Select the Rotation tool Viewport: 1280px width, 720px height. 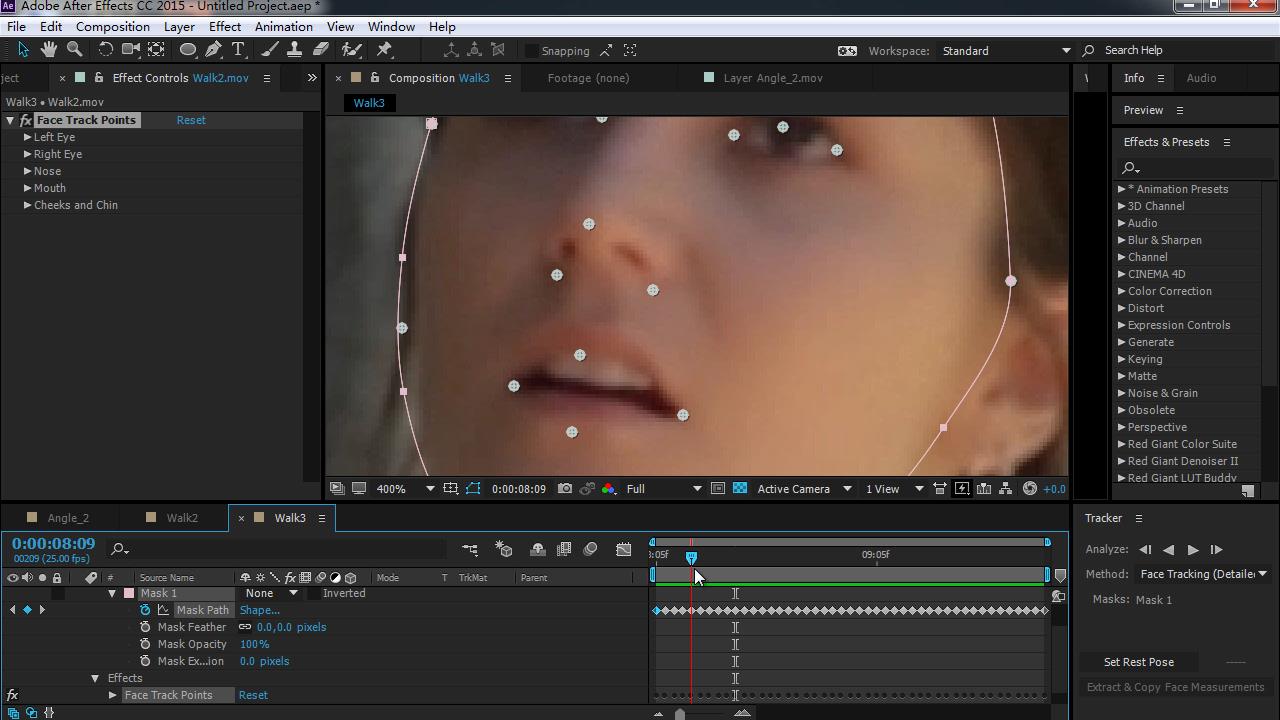click(x=105, y=50)
